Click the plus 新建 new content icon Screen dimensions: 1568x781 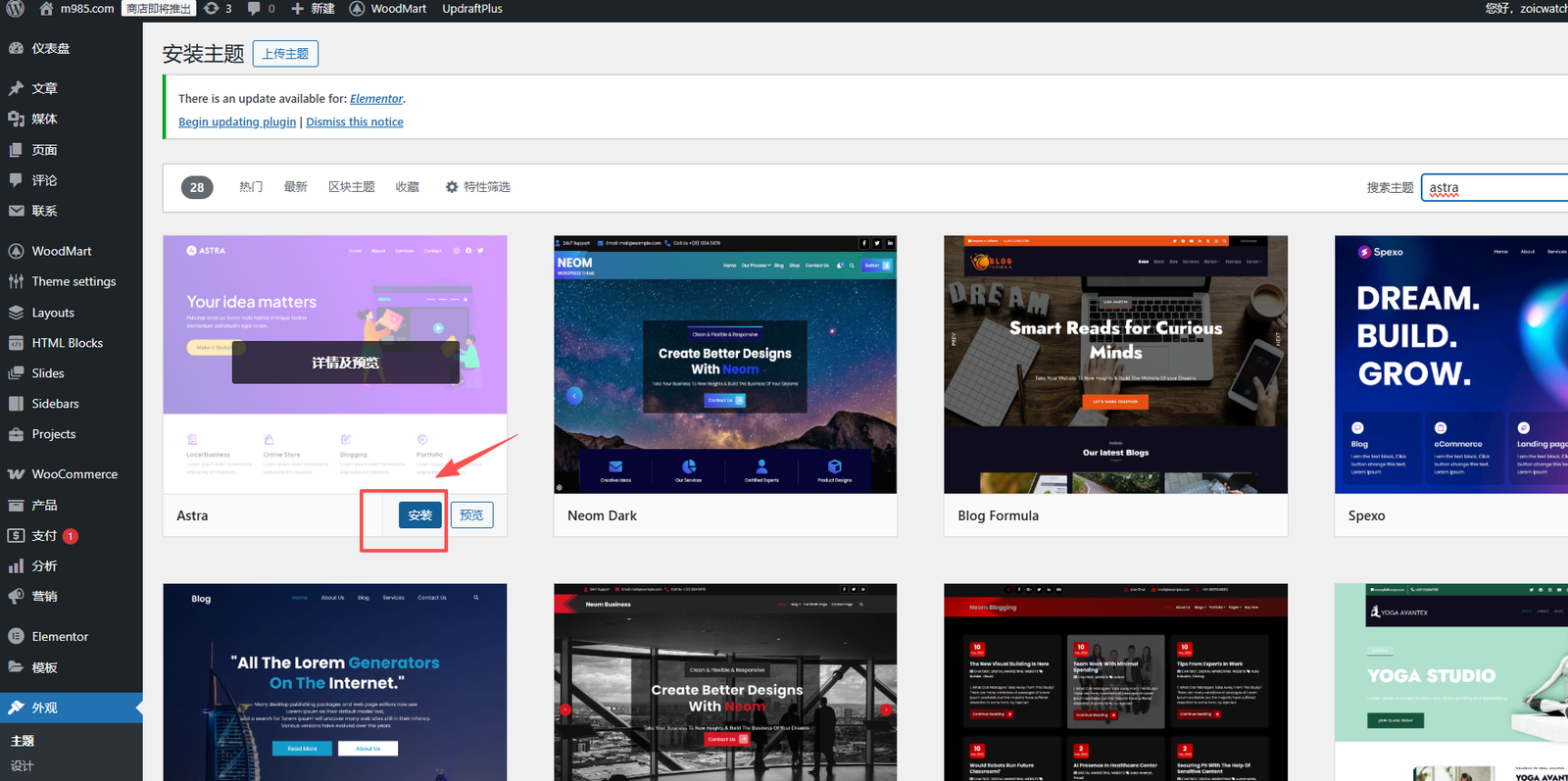tap(297, 9)
